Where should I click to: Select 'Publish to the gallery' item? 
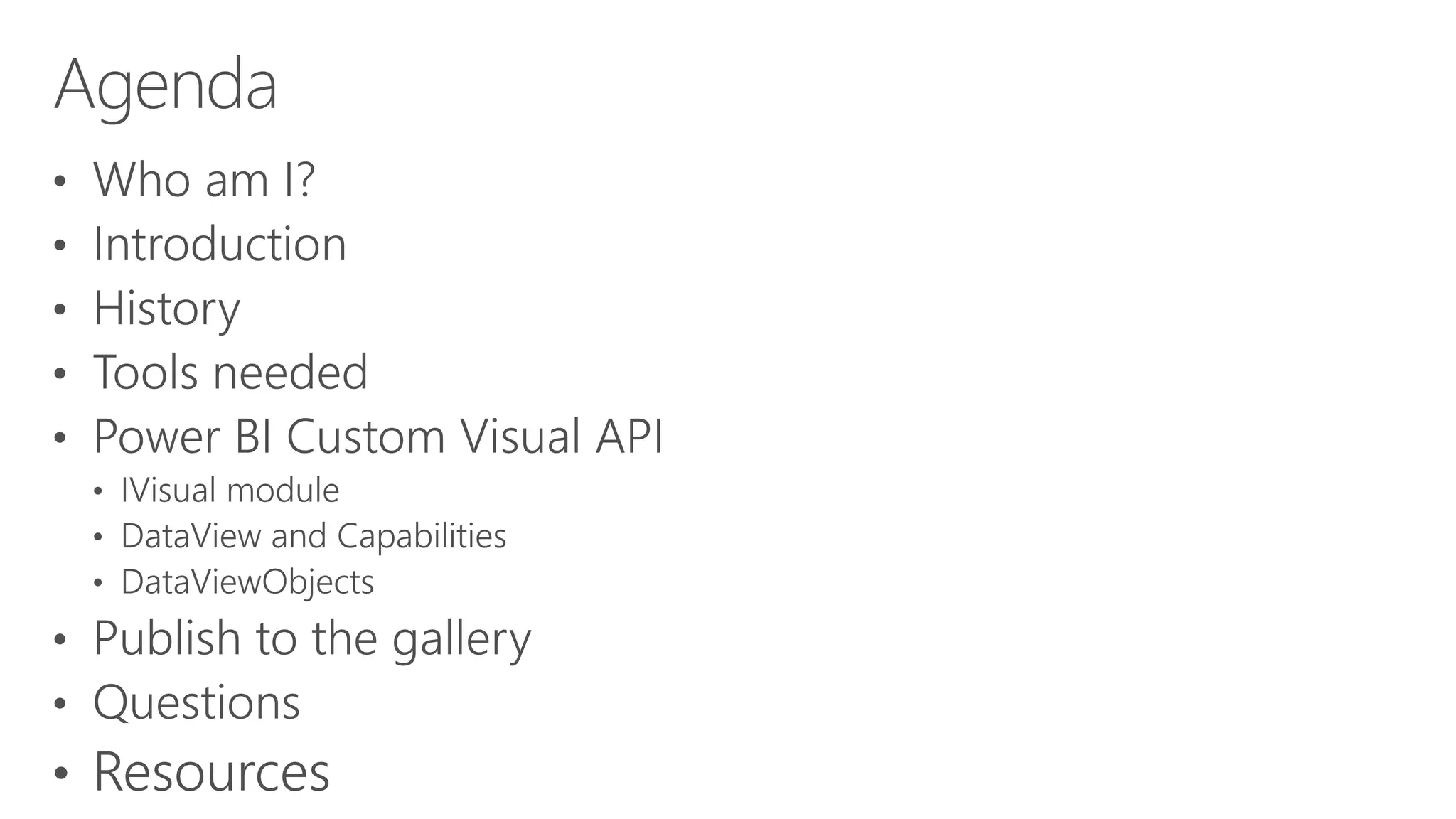pyautogui.click(x=312, y=638)
